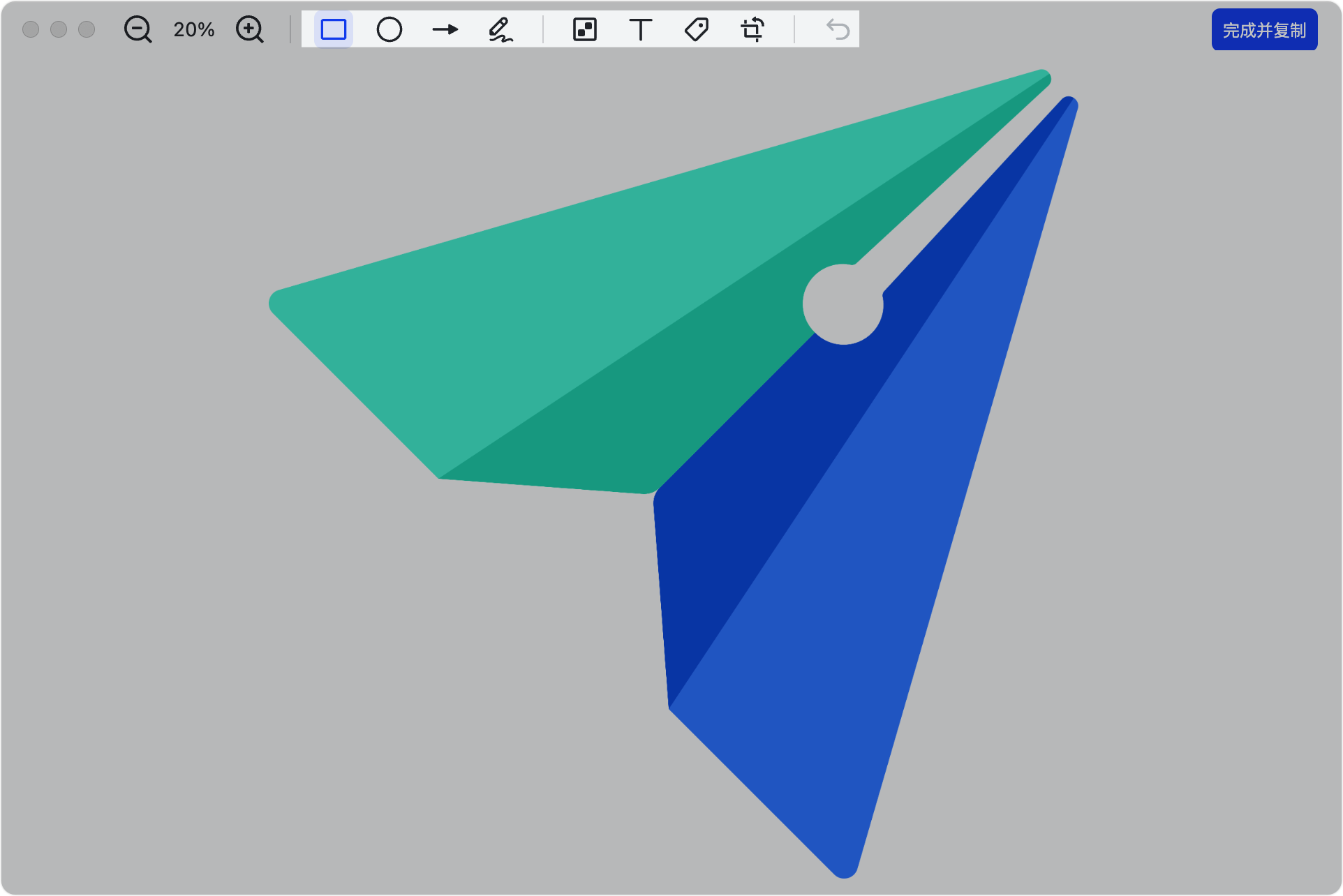Click the 20% zoom level label
The width and height of the screenshot is (1343, 896).
pyautogui.click(x=193, y=29)
